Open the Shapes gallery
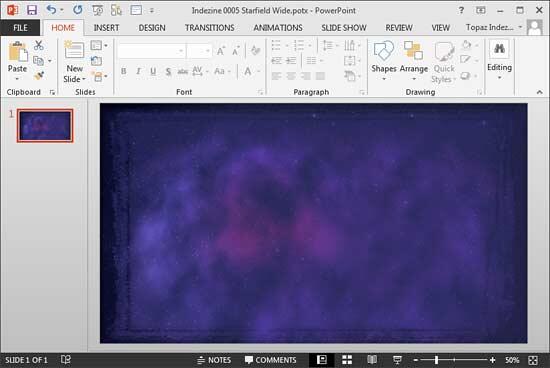This screenshot has width=550, height=368. pos(384,60)
